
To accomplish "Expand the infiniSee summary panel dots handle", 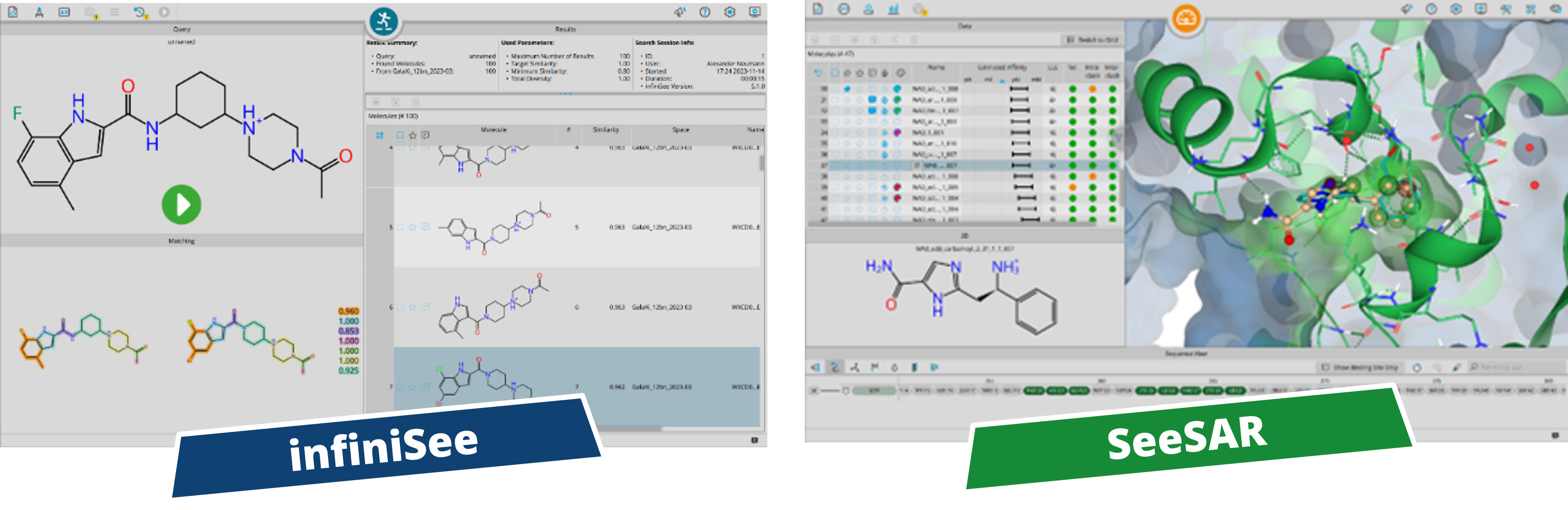I will [565, 94].
